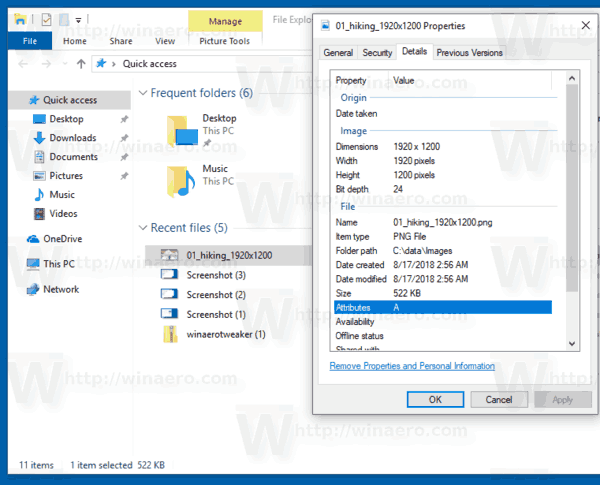
Task: Open Pictures in the navigation pane
Action: pyautogui.click(x=66, y=176)
